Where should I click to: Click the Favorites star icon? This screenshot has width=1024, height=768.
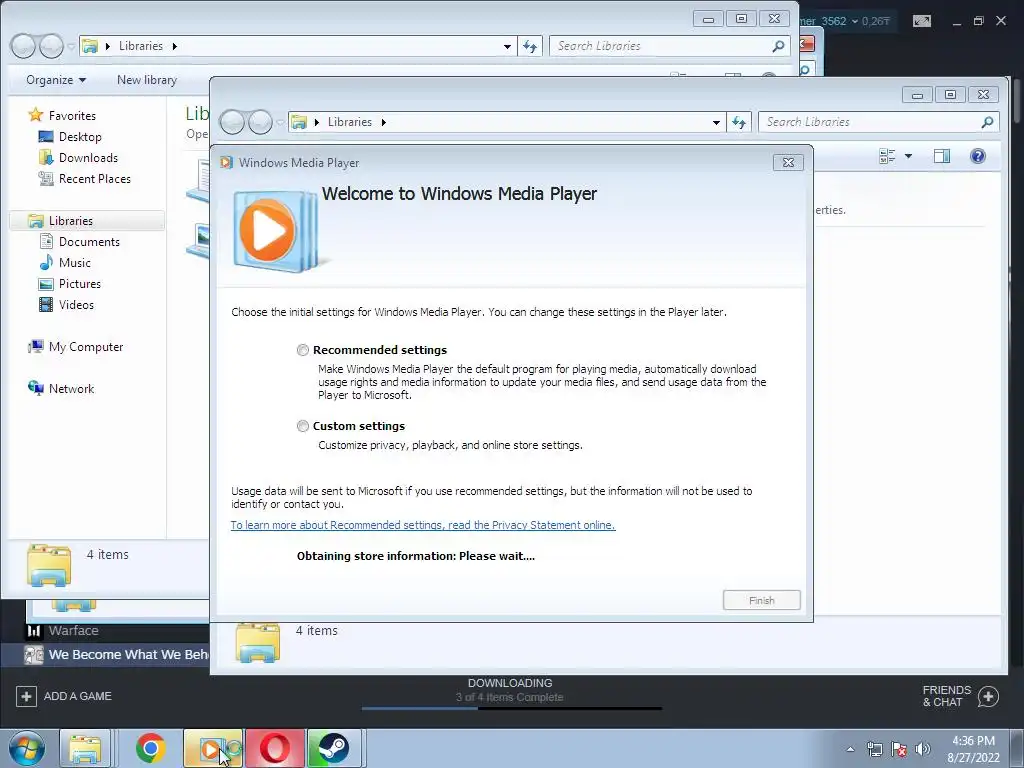pos(36,115)
